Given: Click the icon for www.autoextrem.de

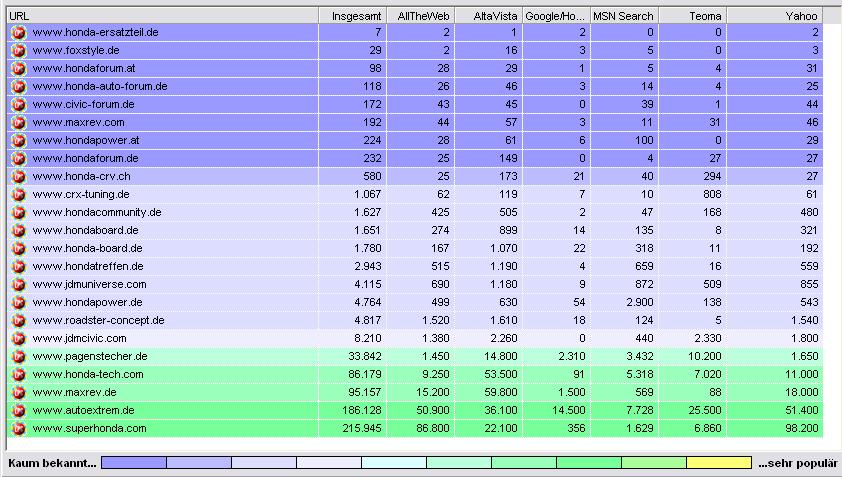Looking at the screenshot, I should [17, 411].
